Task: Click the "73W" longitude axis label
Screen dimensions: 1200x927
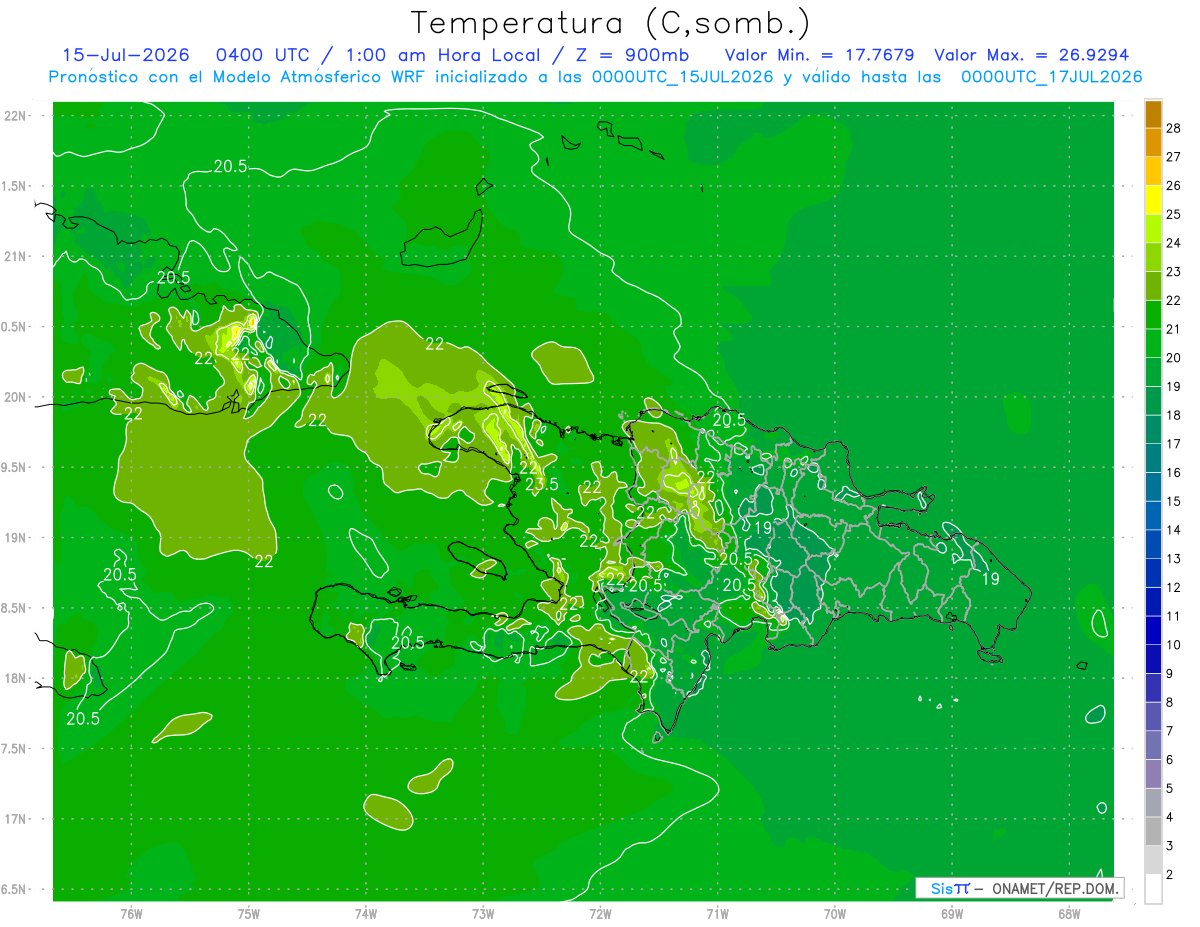Action: 483,913
